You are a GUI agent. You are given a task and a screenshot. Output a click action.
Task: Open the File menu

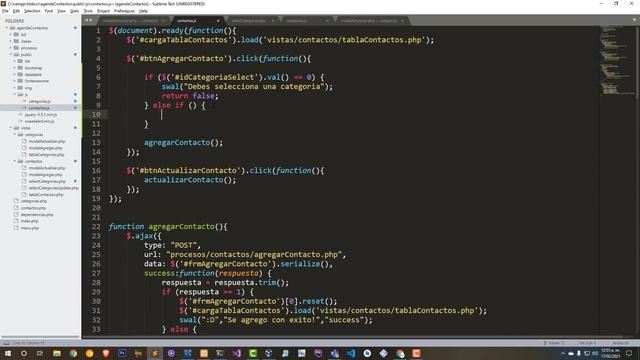point(5,11)
